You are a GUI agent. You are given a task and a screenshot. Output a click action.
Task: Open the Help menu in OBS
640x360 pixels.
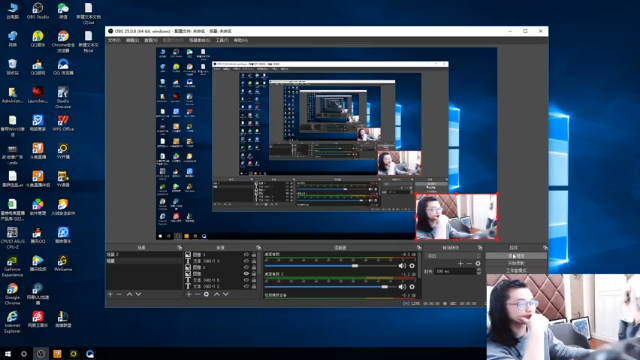(240, 40)
